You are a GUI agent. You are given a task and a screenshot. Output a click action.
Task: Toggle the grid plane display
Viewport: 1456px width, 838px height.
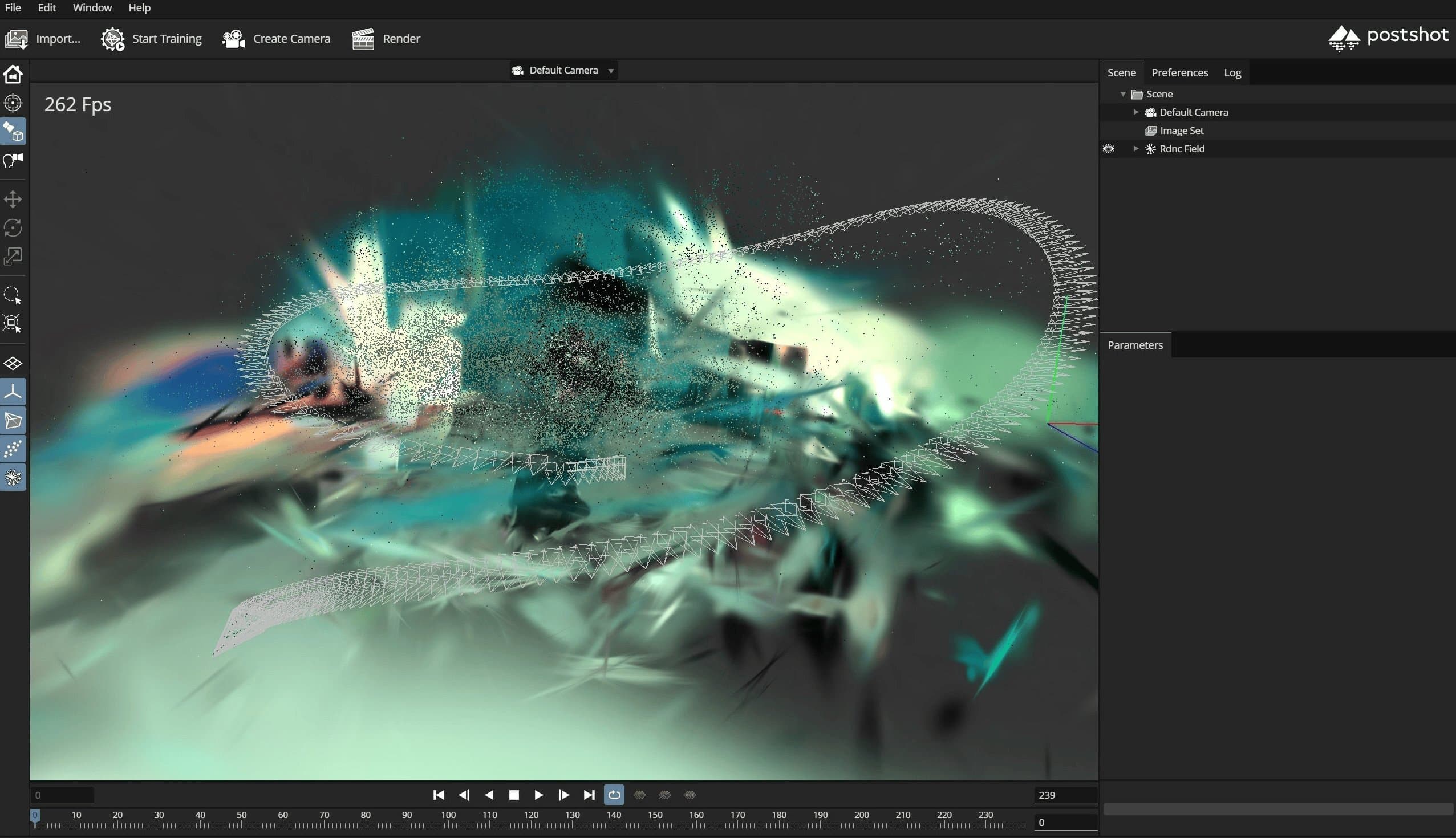tap(13, 364)
